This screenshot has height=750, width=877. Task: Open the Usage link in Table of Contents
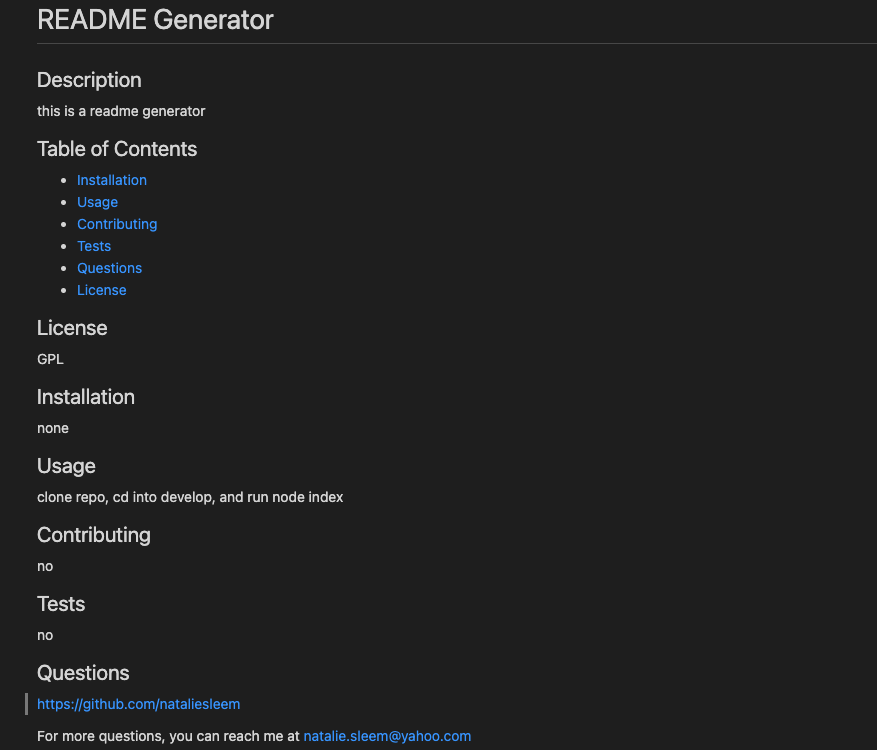[x=97, y=202]
